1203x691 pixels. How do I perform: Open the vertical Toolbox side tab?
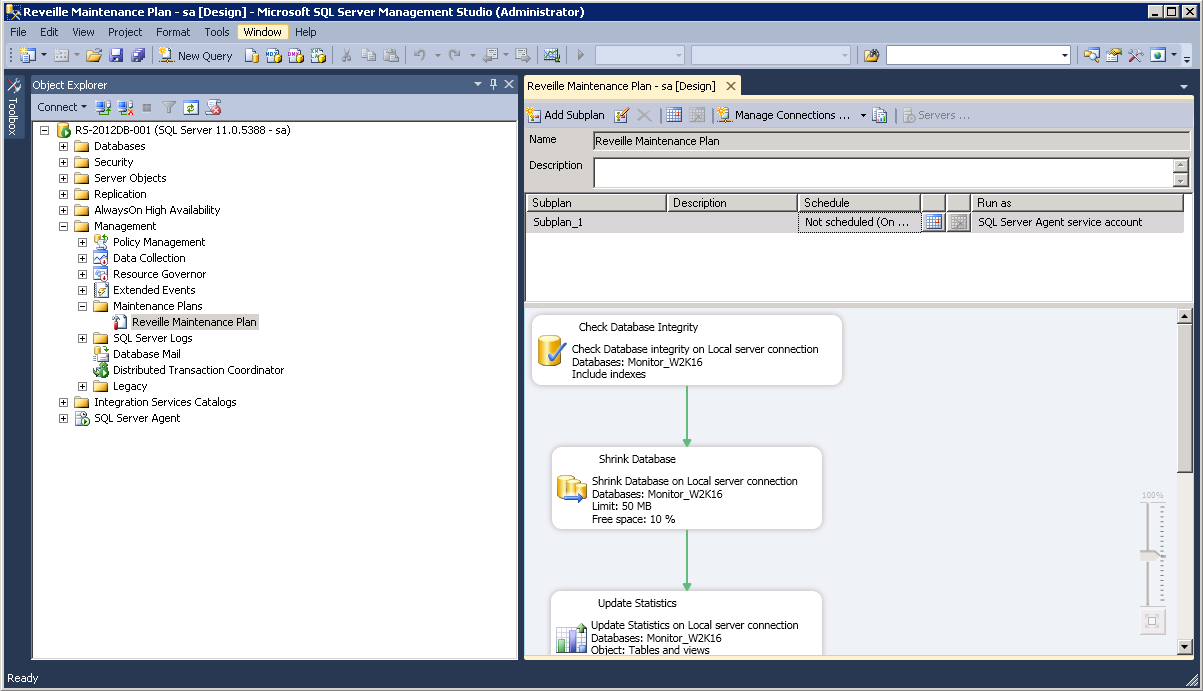(14, 107)
